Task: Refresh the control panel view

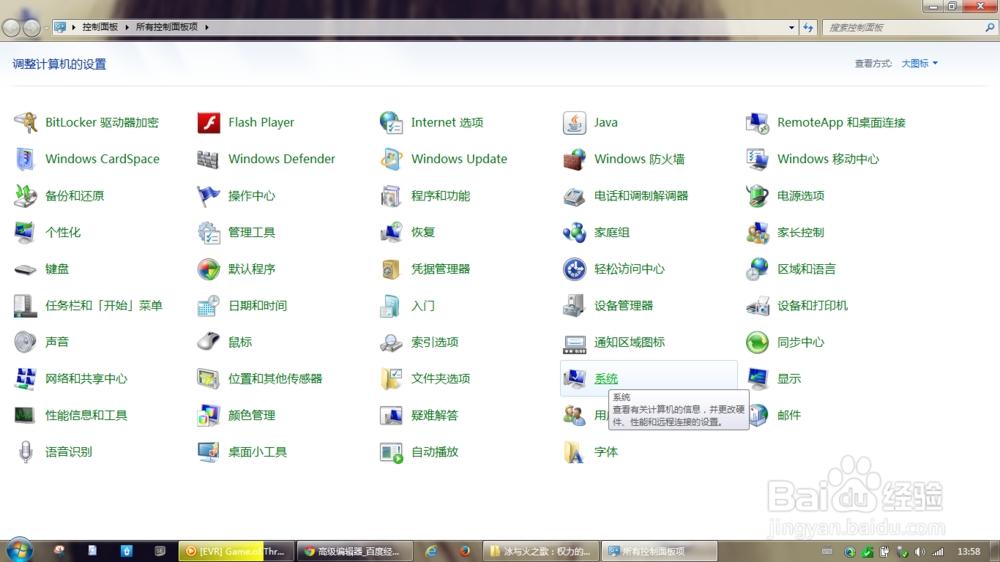Action: tap(808, 27)
